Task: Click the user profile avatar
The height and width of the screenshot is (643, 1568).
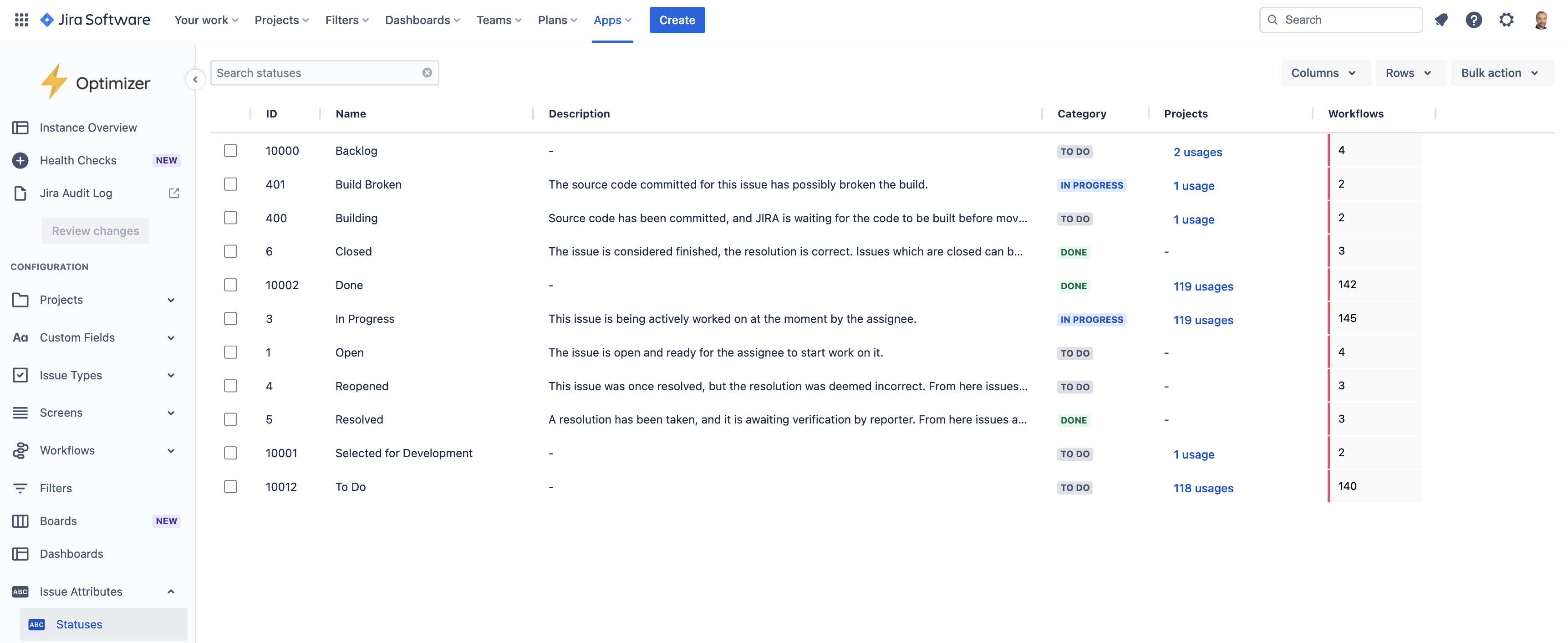Action: click(x=1541, y=20)
